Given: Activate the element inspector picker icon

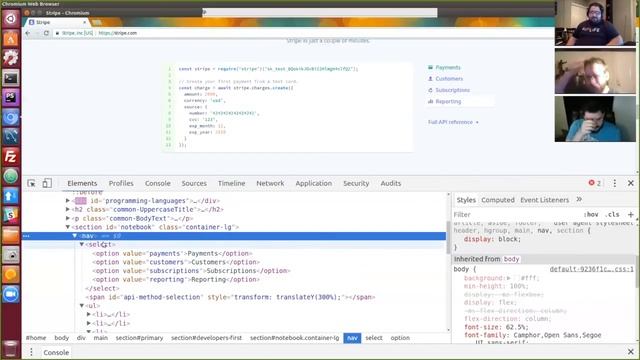Looking at the screenshot, I should (31, 183).
